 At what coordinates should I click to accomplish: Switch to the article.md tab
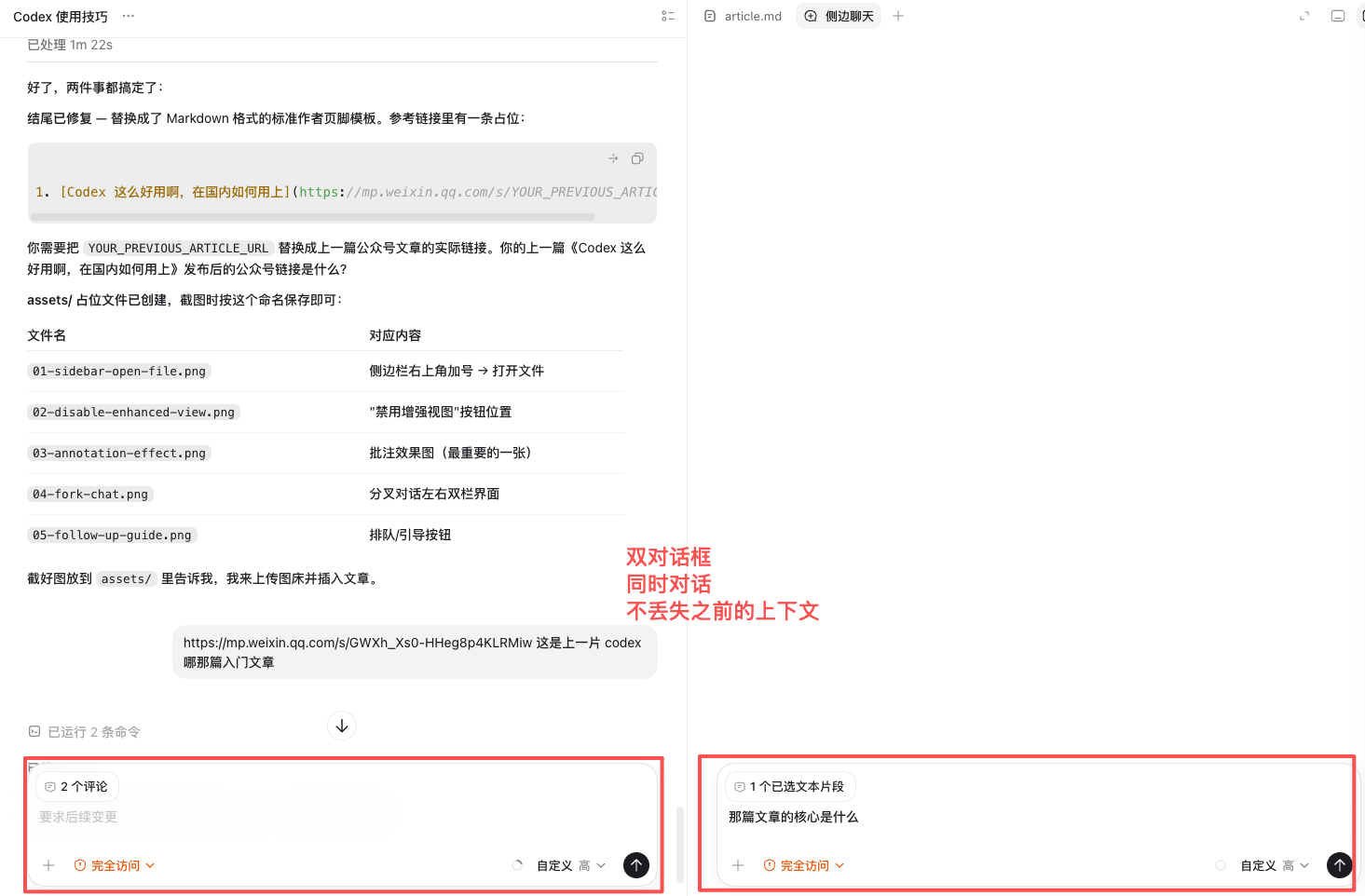click(x=744, y=16)
